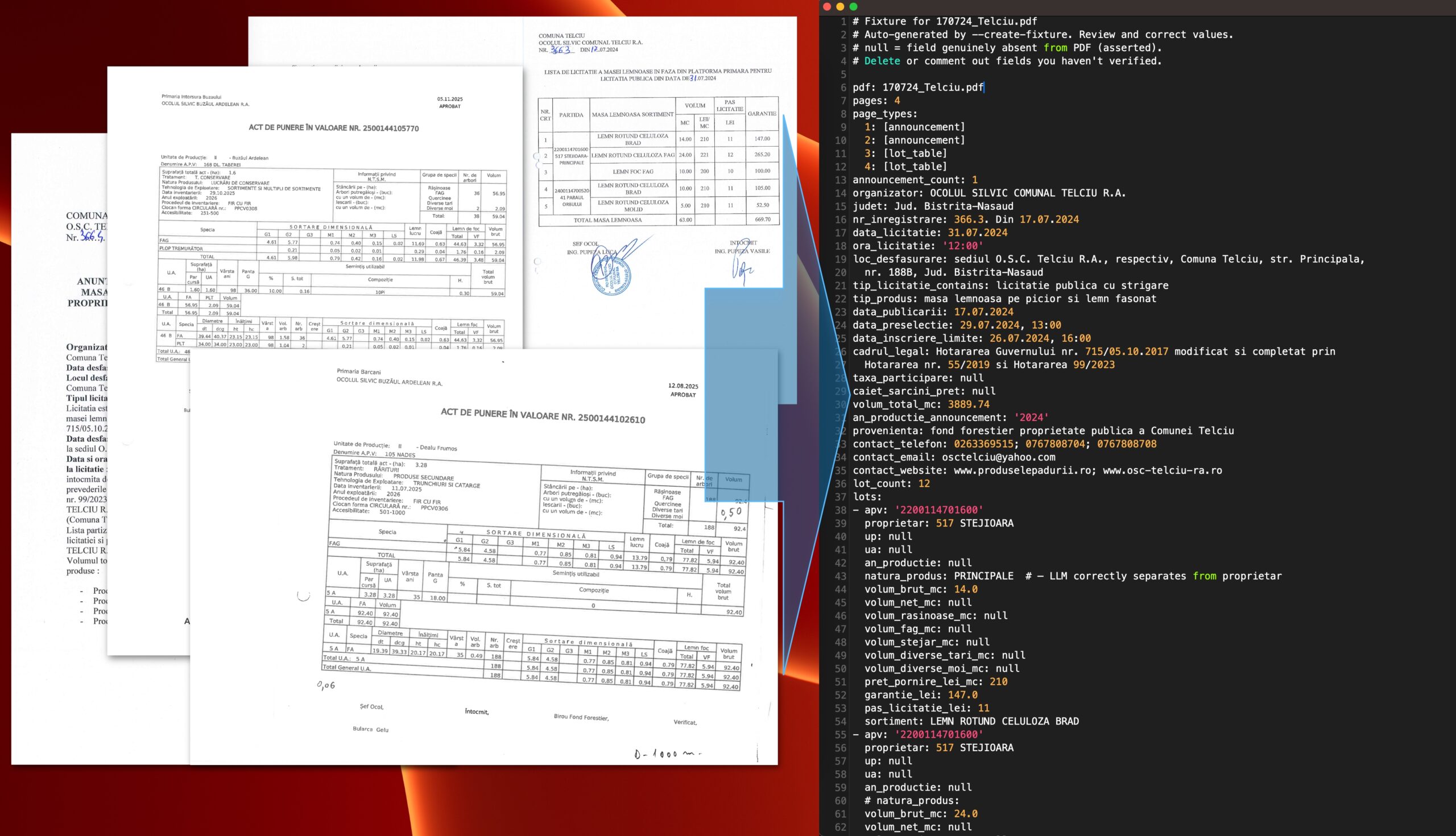Click handwritten 0,50 note on the document
This screenshot has width=1456, height=836.
pyautogui.click(x=731, y=512)
